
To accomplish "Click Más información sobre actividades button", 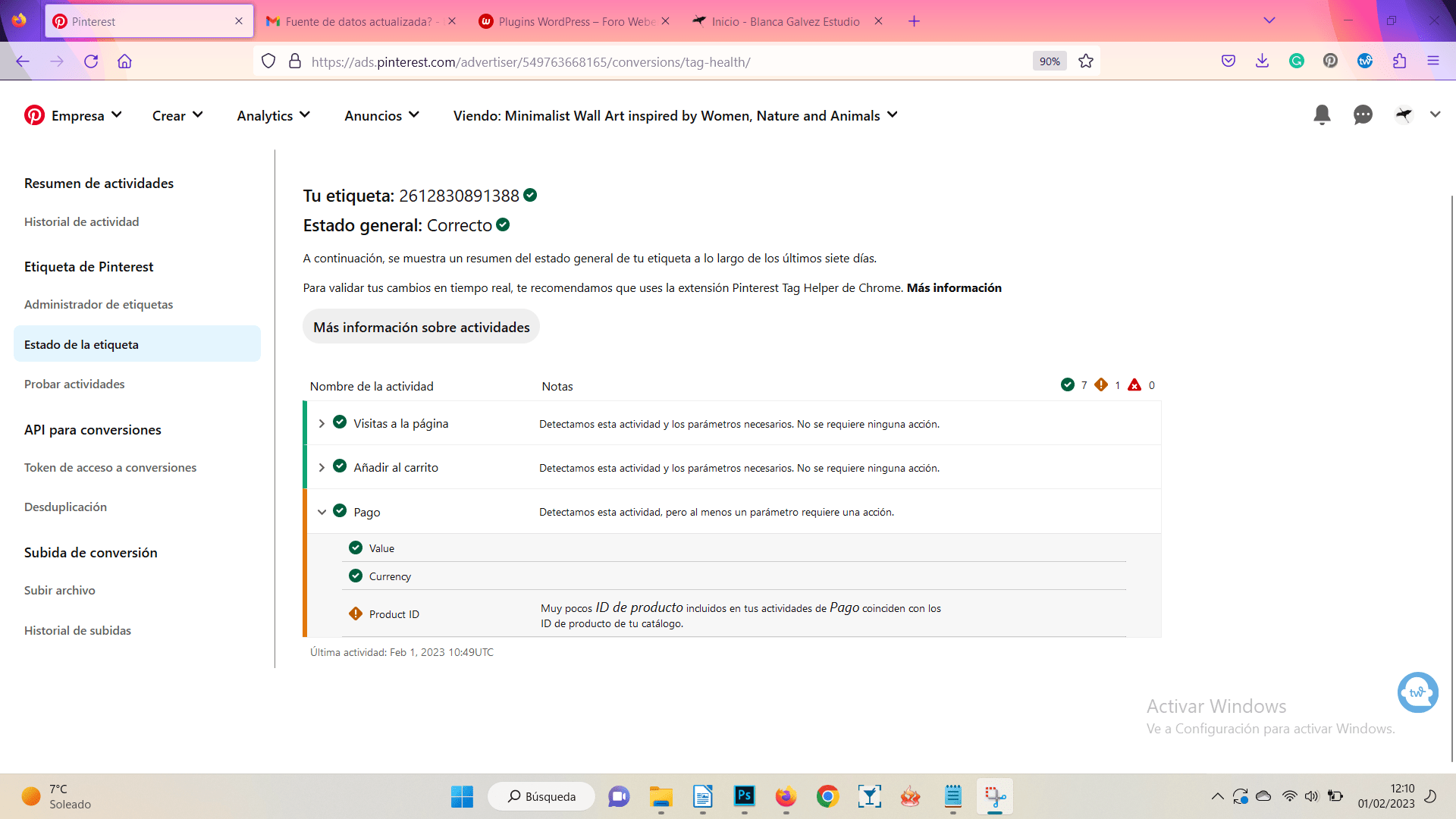I will 422,327.
